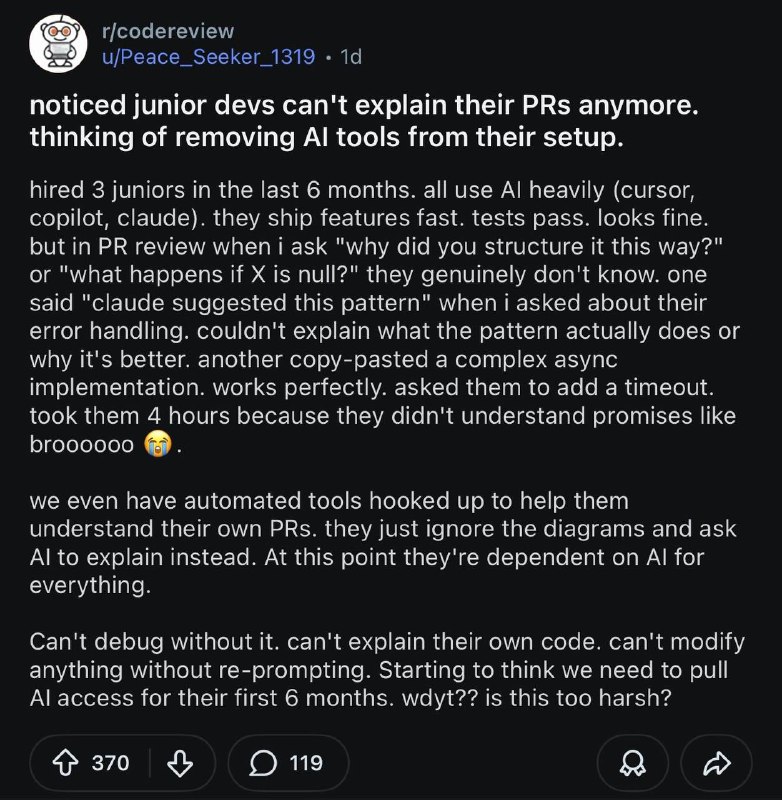Open the post via its bold title

pyautogui.click(x=364, y=121)
